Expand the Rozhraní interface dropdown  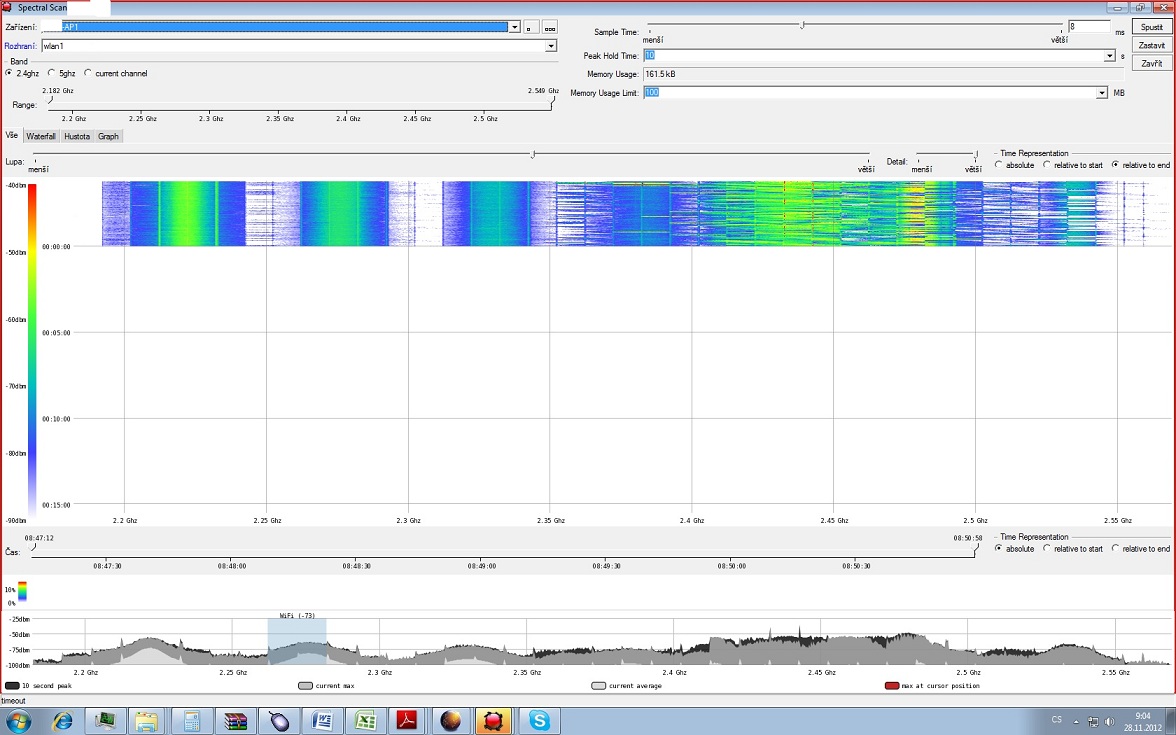[x=550, y=46]
